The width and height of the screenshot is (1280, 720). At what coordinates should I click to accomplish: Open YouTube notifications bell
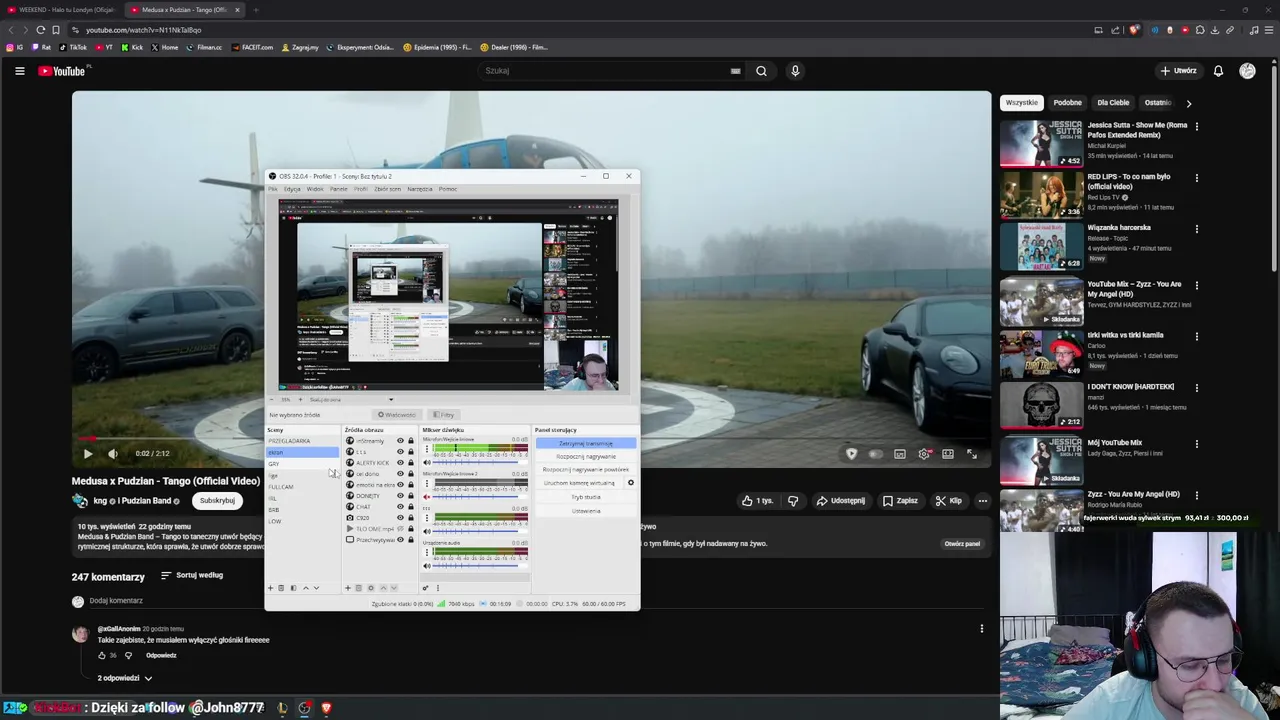(1218, 71)
